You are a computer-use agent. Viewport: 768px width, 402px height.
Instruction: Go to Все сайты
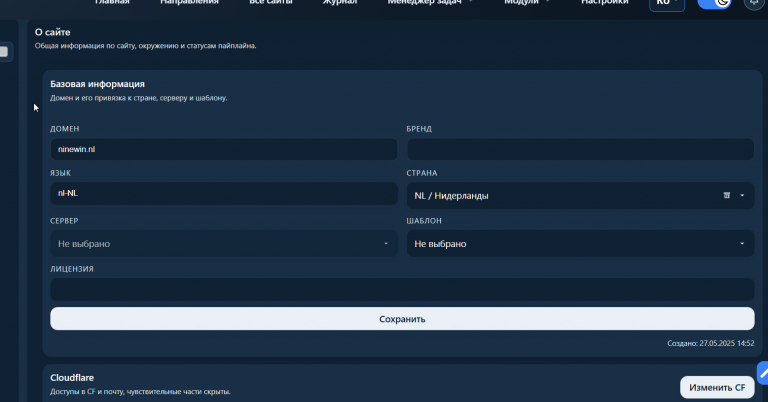270,2
